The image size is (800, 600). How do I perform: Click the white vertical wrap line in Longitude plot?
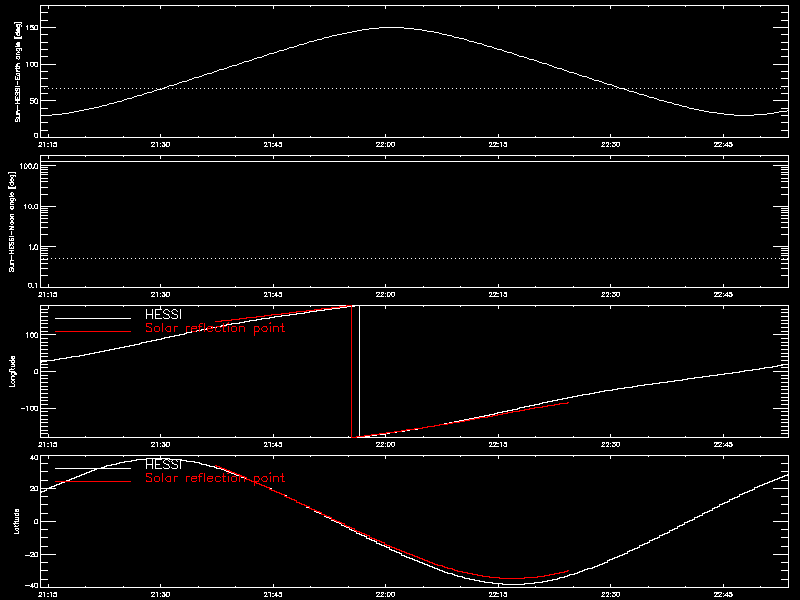click(360, 371)
